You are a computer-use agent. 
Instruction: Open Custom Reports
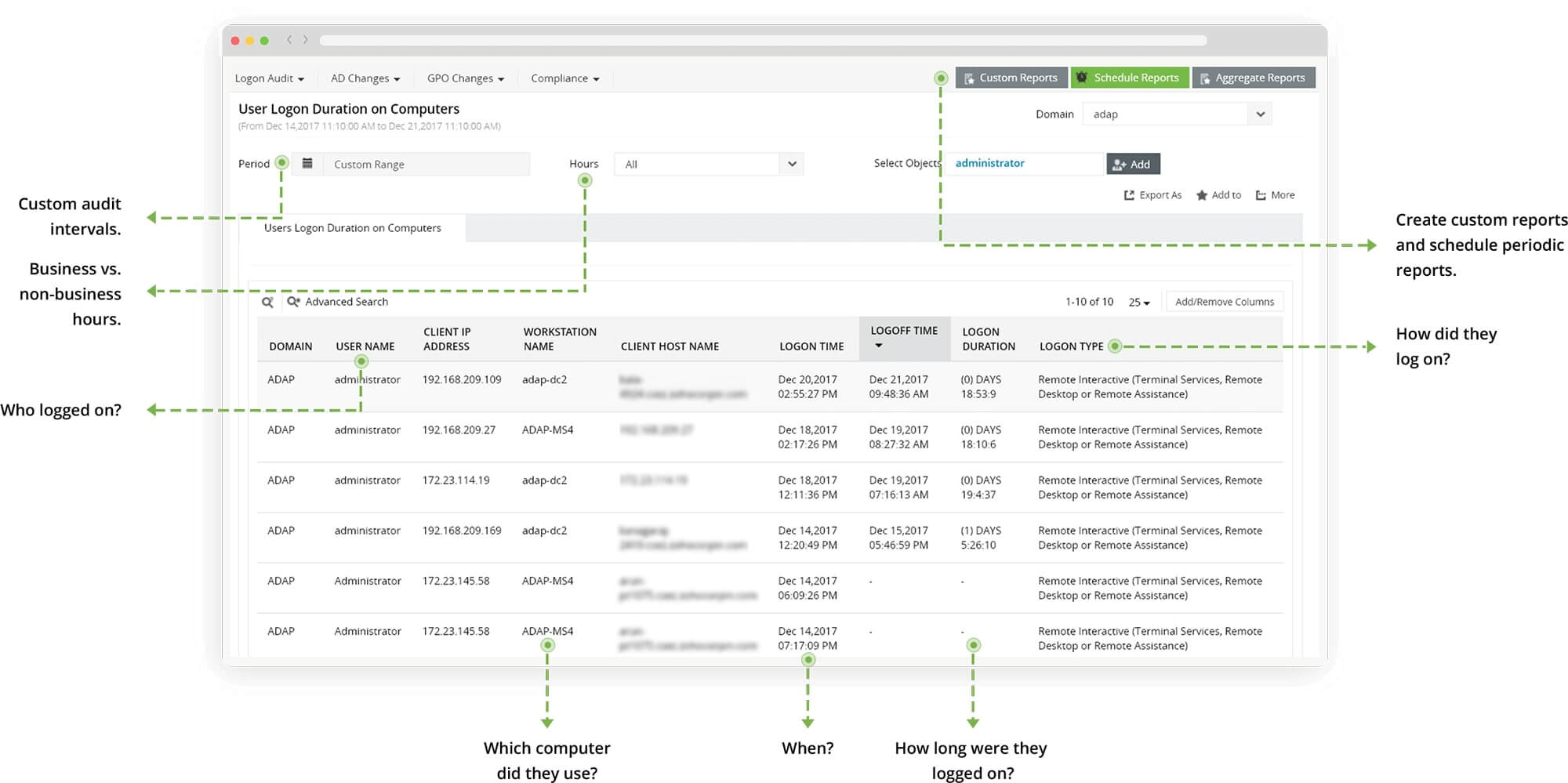(1011, 77)
